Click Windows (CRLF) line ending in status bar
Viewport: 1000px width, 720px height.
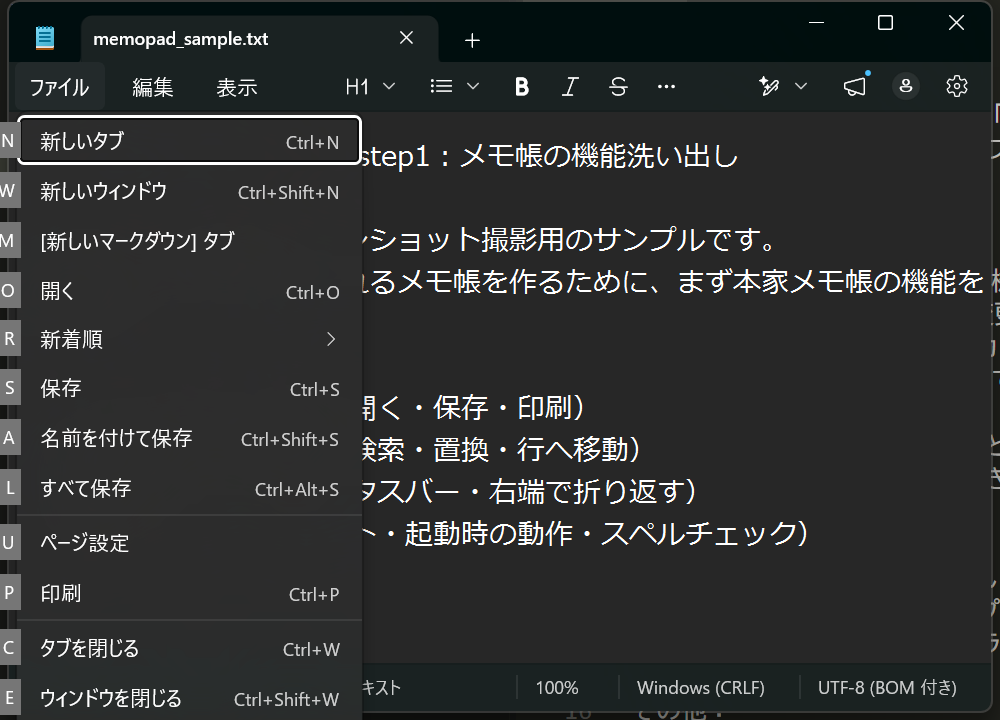[700, 687]
